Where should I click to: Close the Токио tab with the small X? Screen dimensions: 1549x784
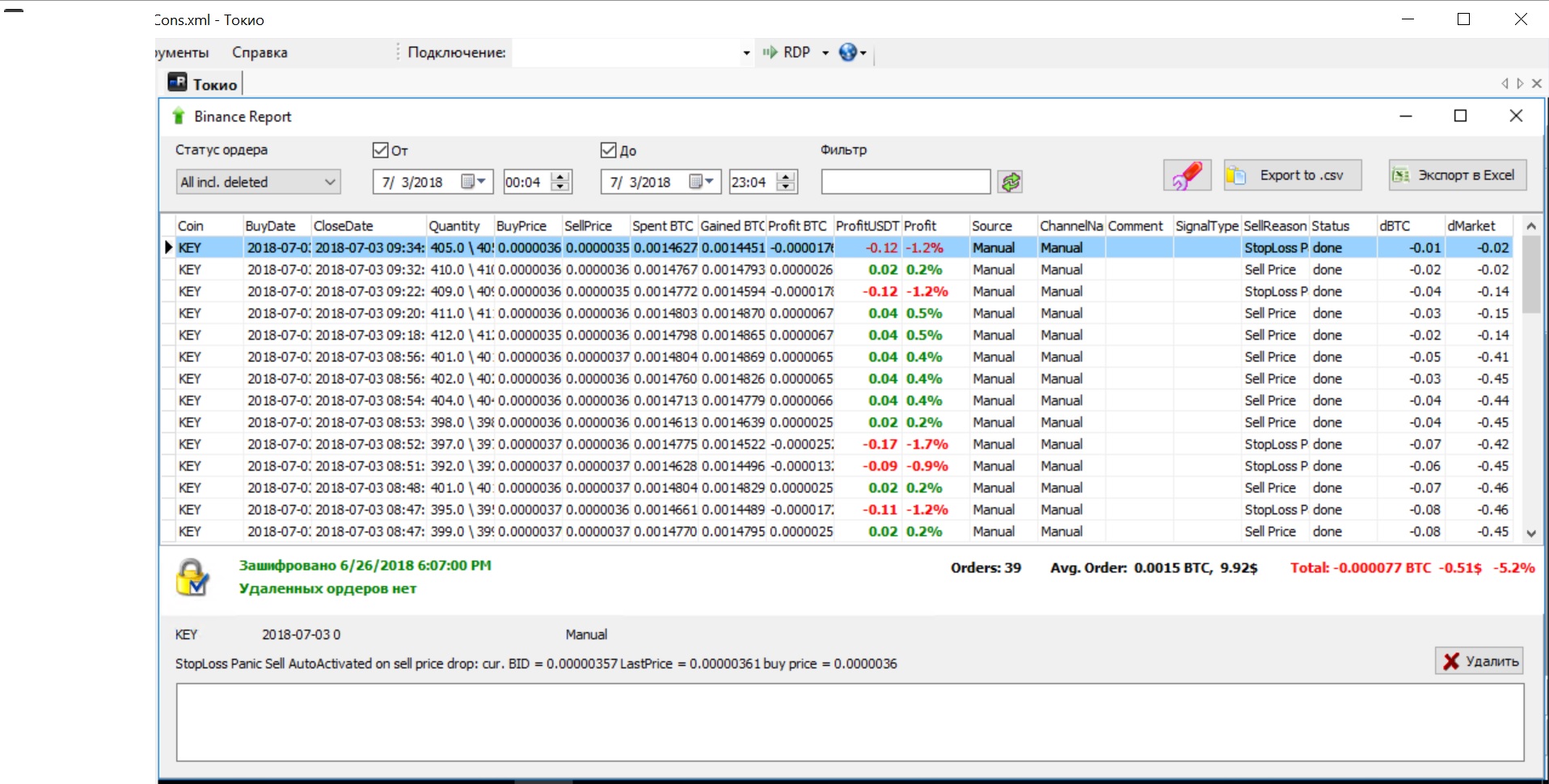click(x=1537, y=83)
